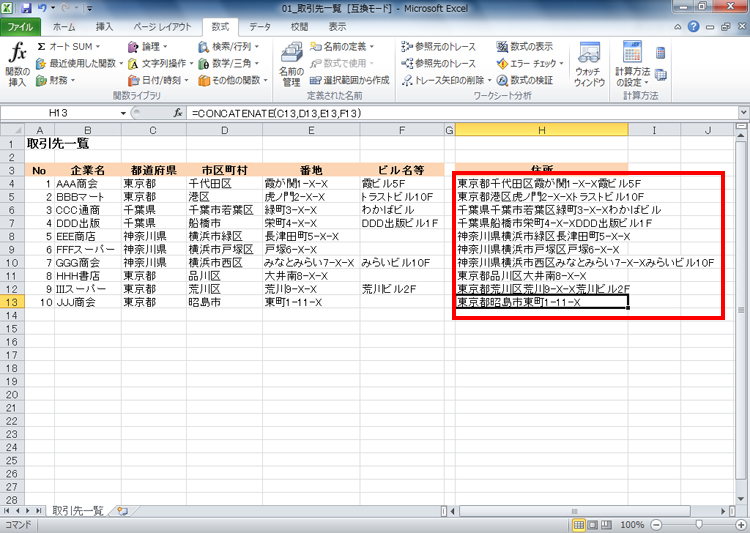Open the Logical (論理) functions list
Image resolution: width=750 pixels, height=533 pixels.
[x=147, y=46]
